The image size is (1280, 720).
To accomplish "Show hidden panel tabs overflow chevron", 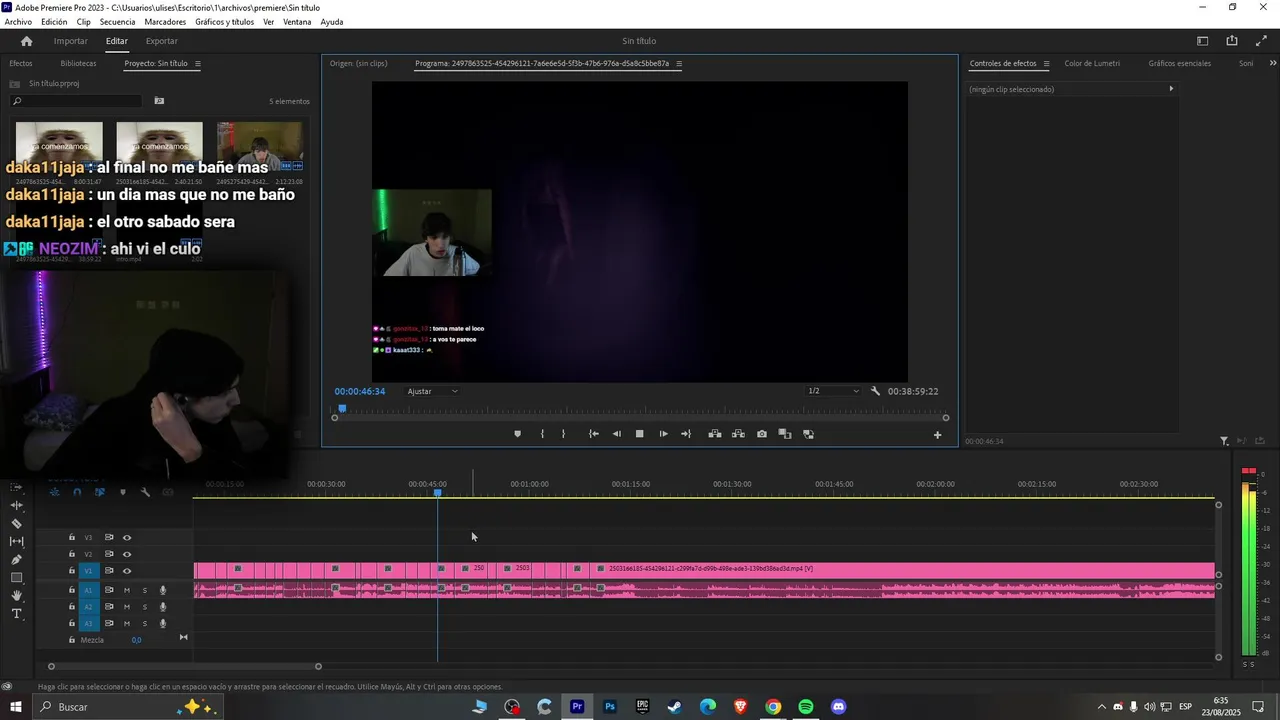I will [x=1271, y=63].
